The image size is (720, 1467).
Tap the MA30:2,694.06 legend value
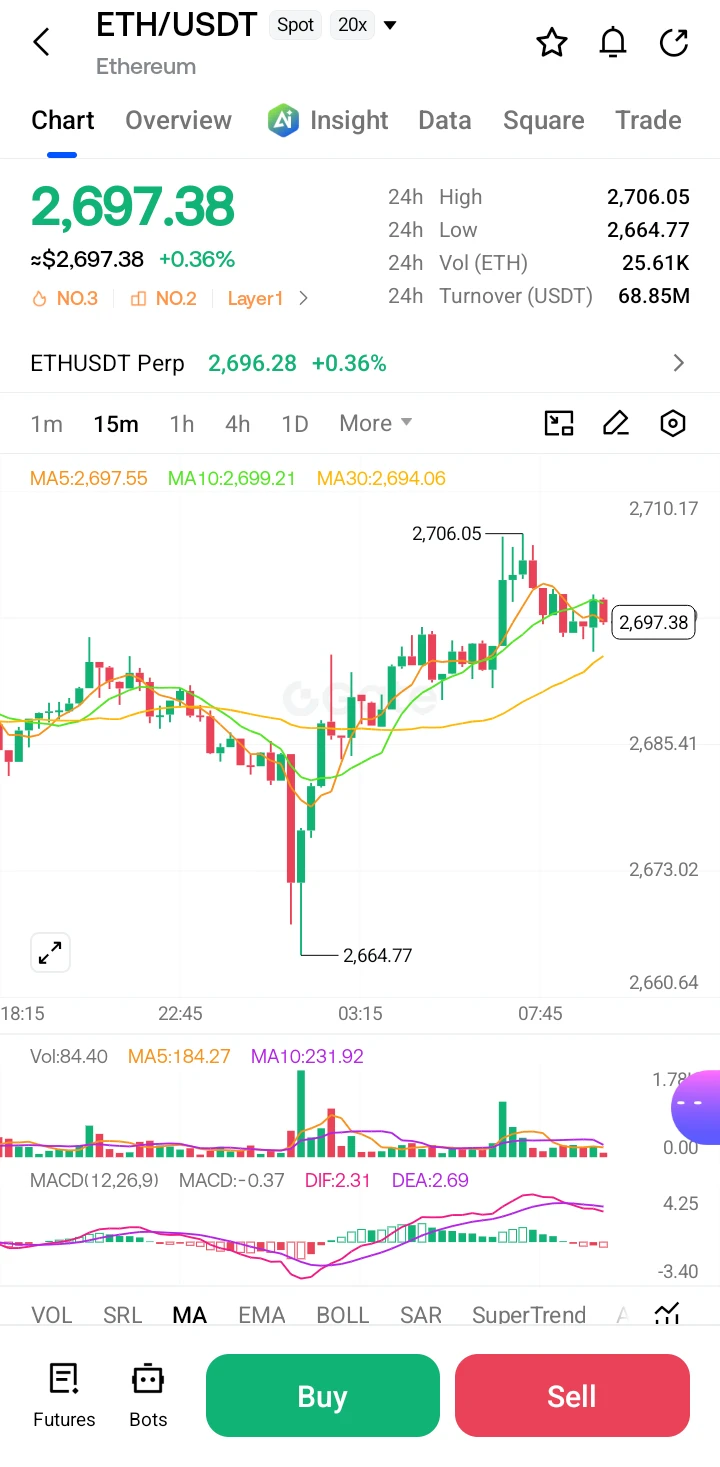point(381,478)
